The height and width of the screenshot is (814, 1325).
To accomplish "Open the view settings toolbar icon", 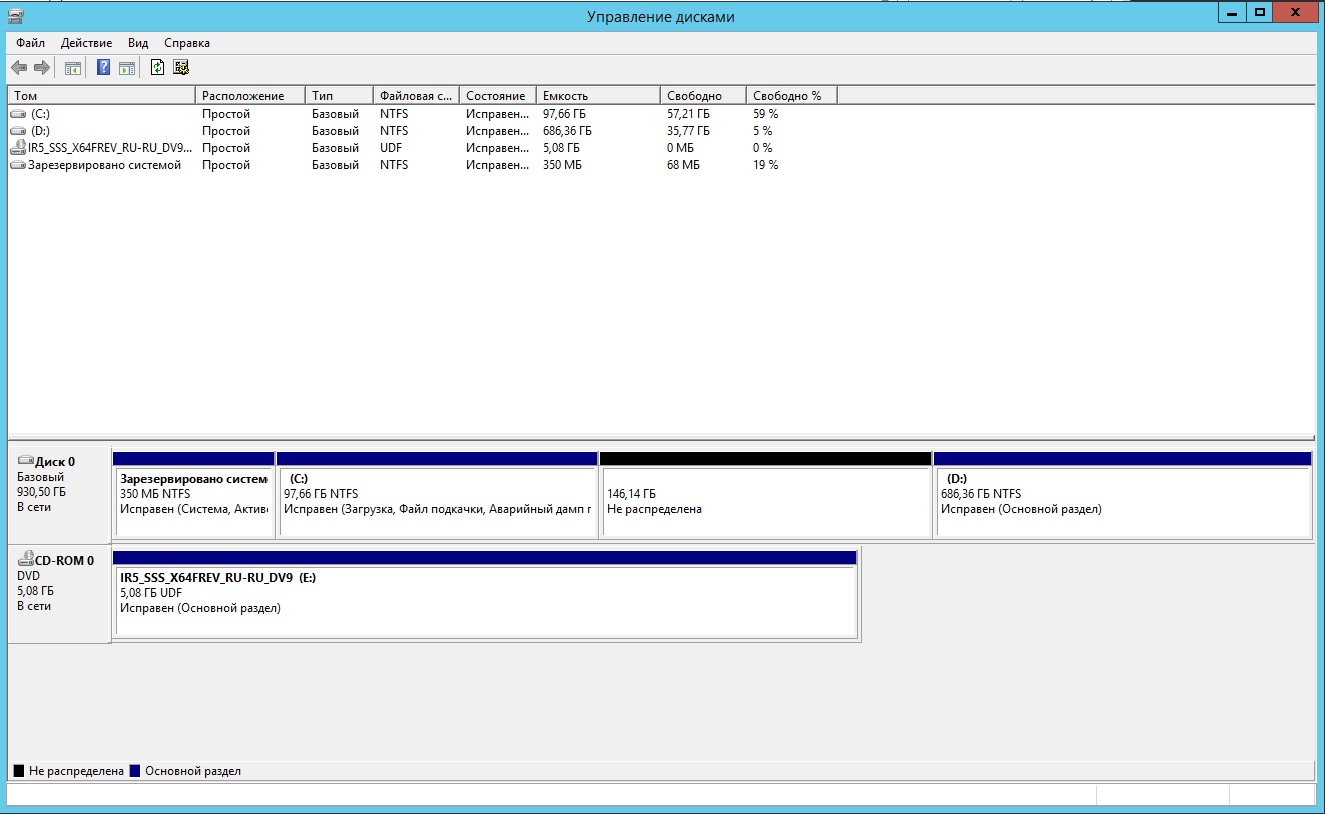I will point(181,68).
